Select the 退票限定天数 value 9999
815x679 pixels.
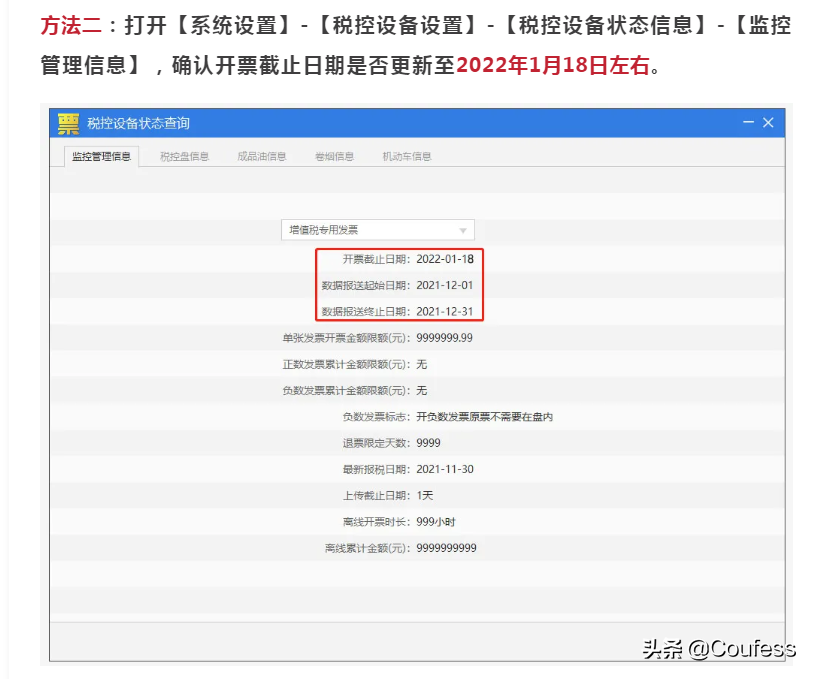(x=428, y=443)
